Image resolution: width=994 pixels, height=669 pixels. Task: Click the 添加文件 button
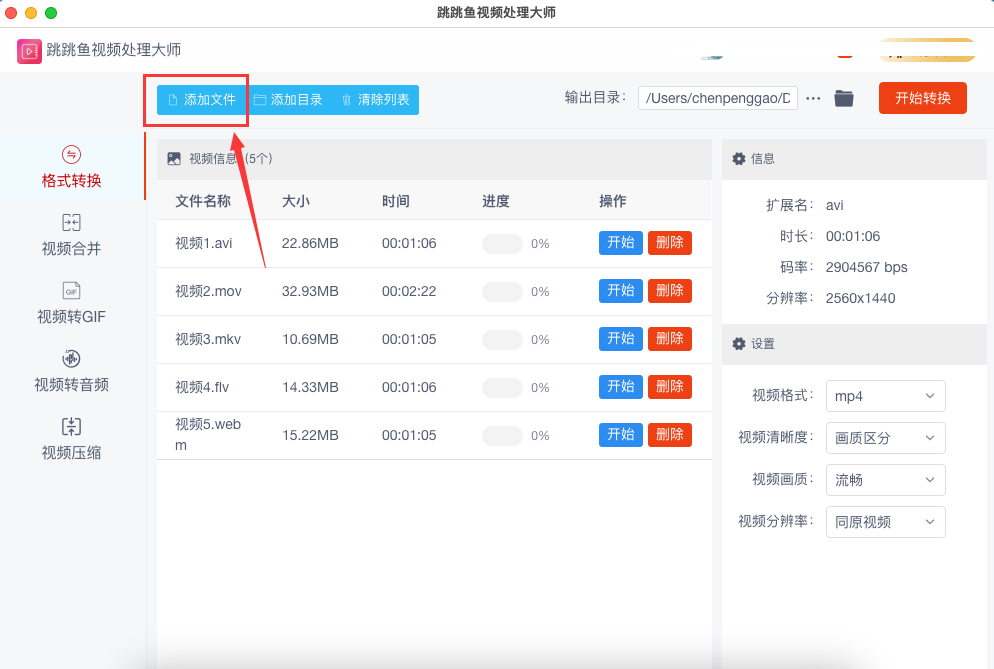(202, 100)
